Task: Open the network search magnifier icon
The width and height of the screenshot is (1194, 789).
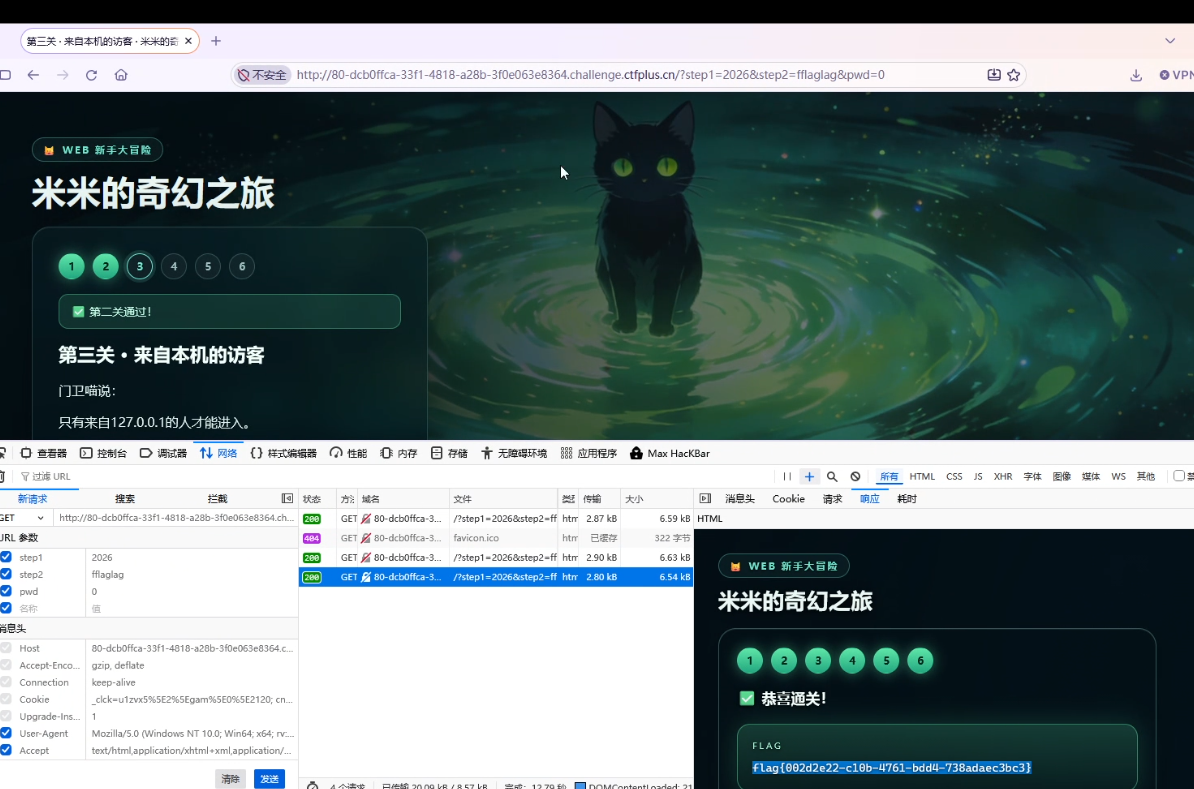Action: pos(832,477)
